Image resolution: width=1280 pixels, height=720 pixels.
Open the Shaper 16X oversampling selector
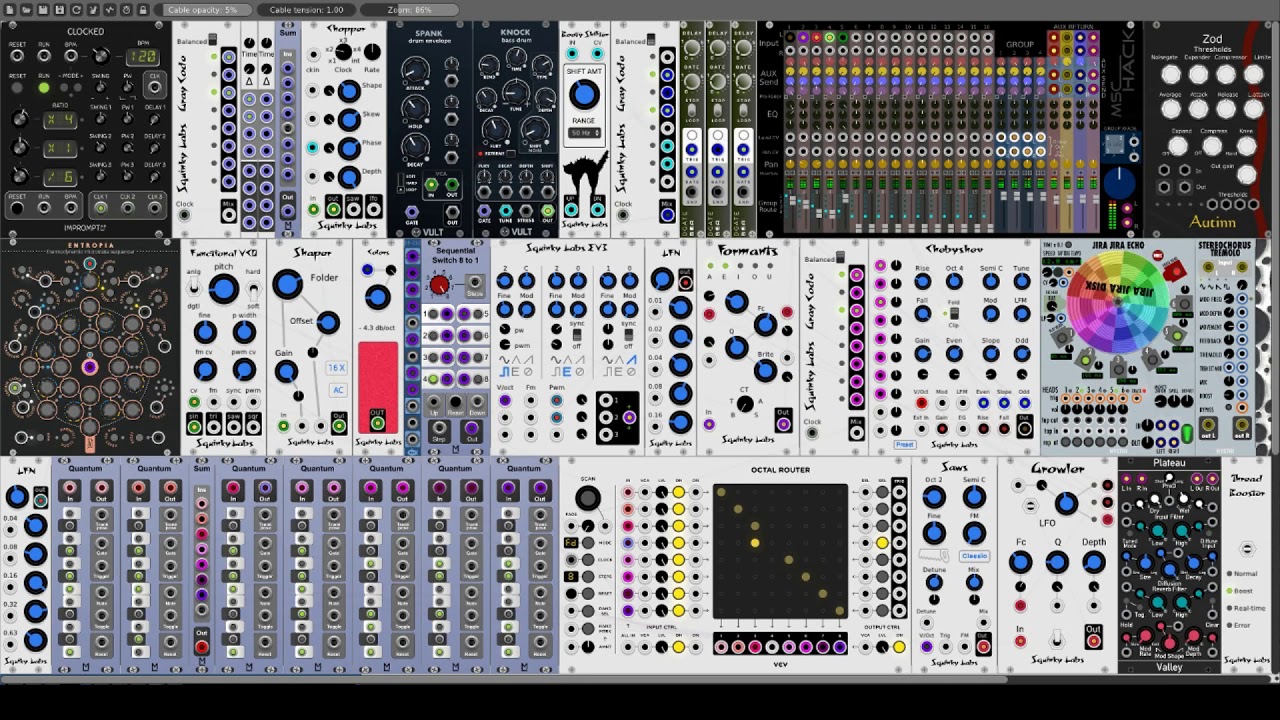tap(336, 368)
